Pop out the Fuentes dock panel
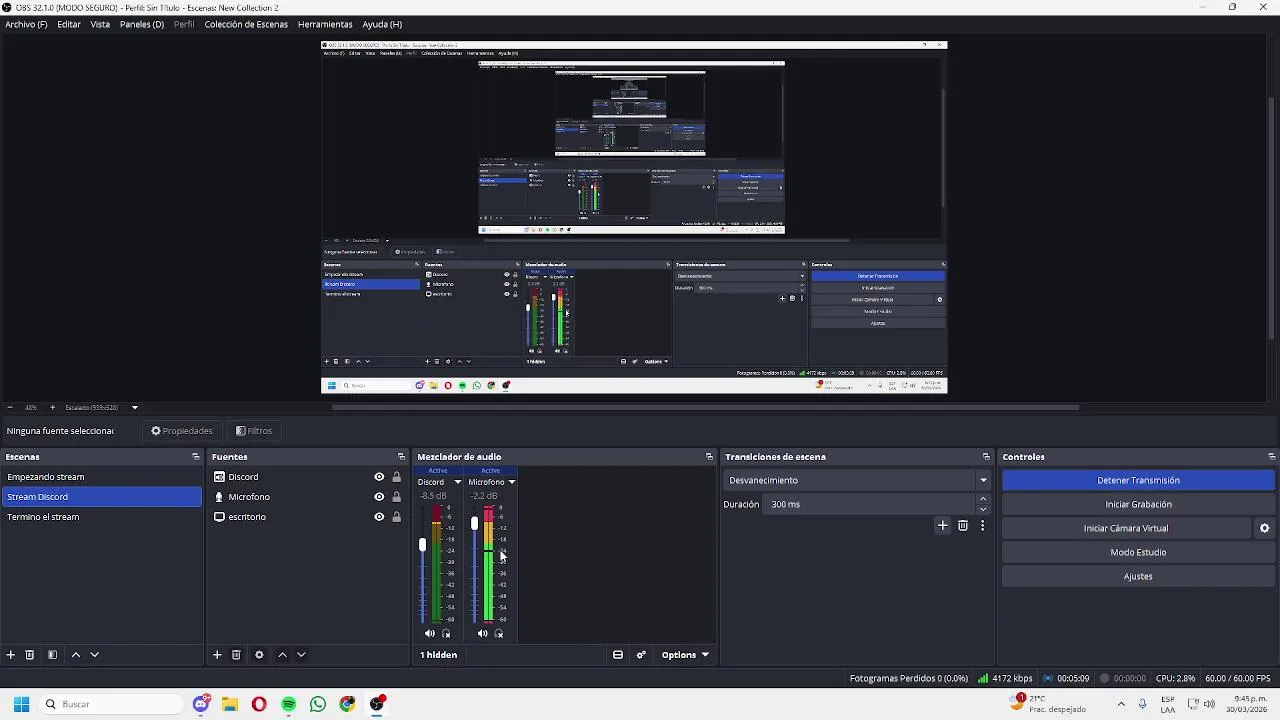The width and height of the screenshot is (1280, 720). click(401, 457)
